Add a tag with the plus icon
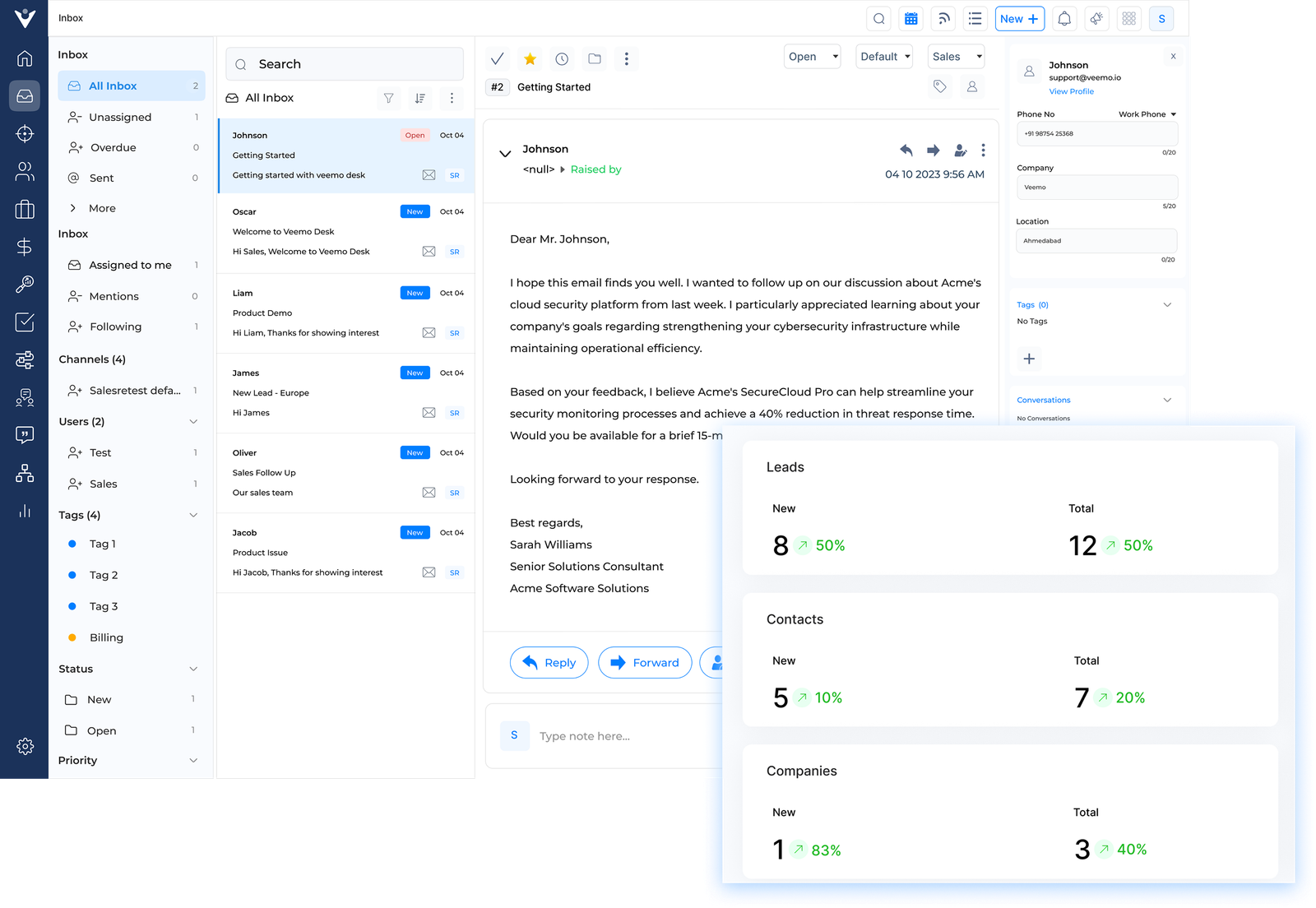 [x=1029, y=359]
